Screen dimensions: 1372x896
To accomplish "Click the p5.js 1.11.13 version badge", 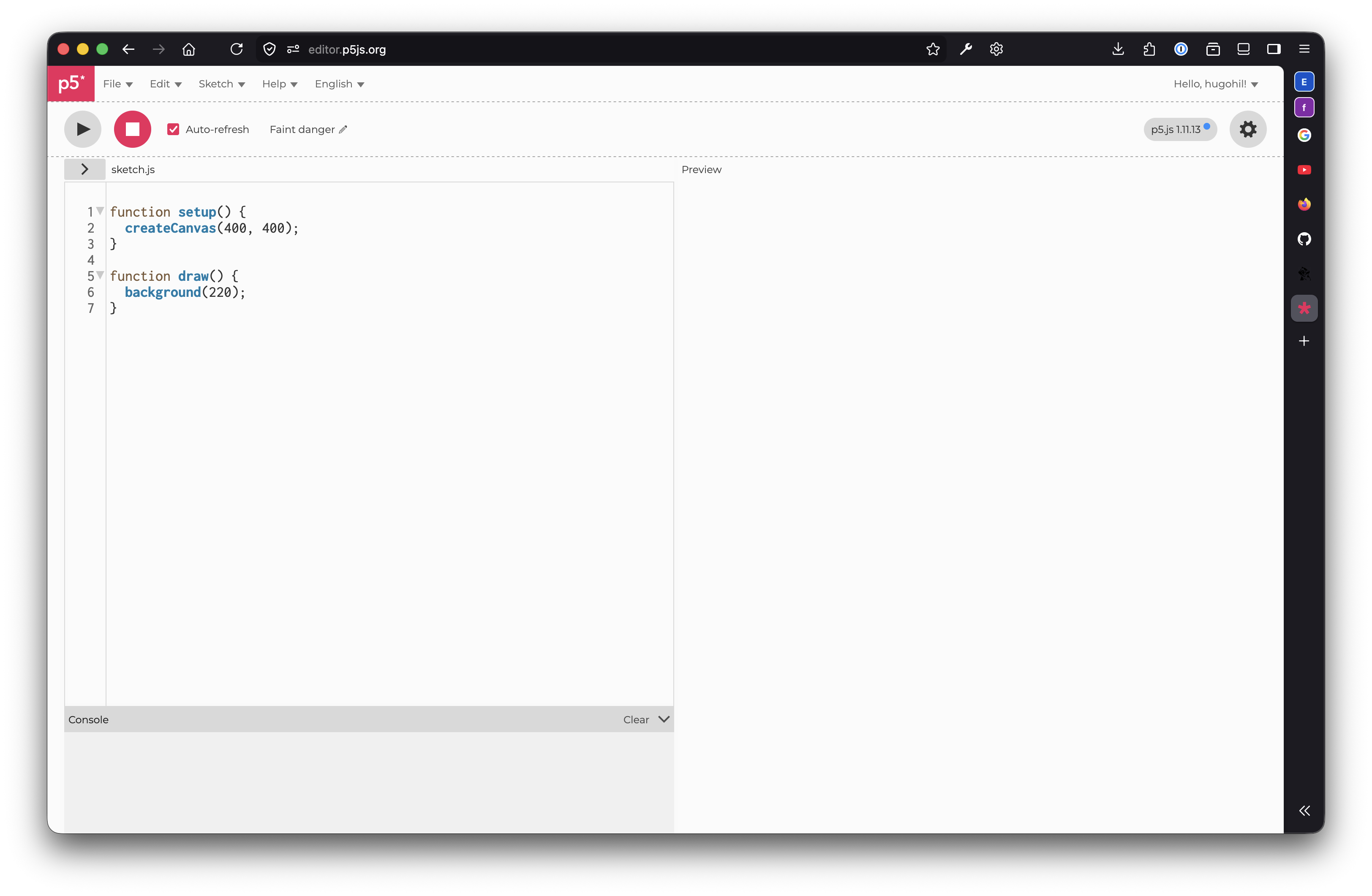I will pos(1179,129).
